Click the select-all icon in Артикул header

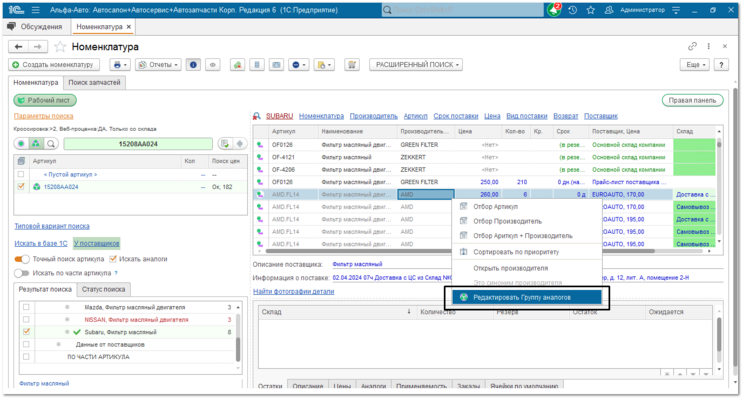click(21, 161)
